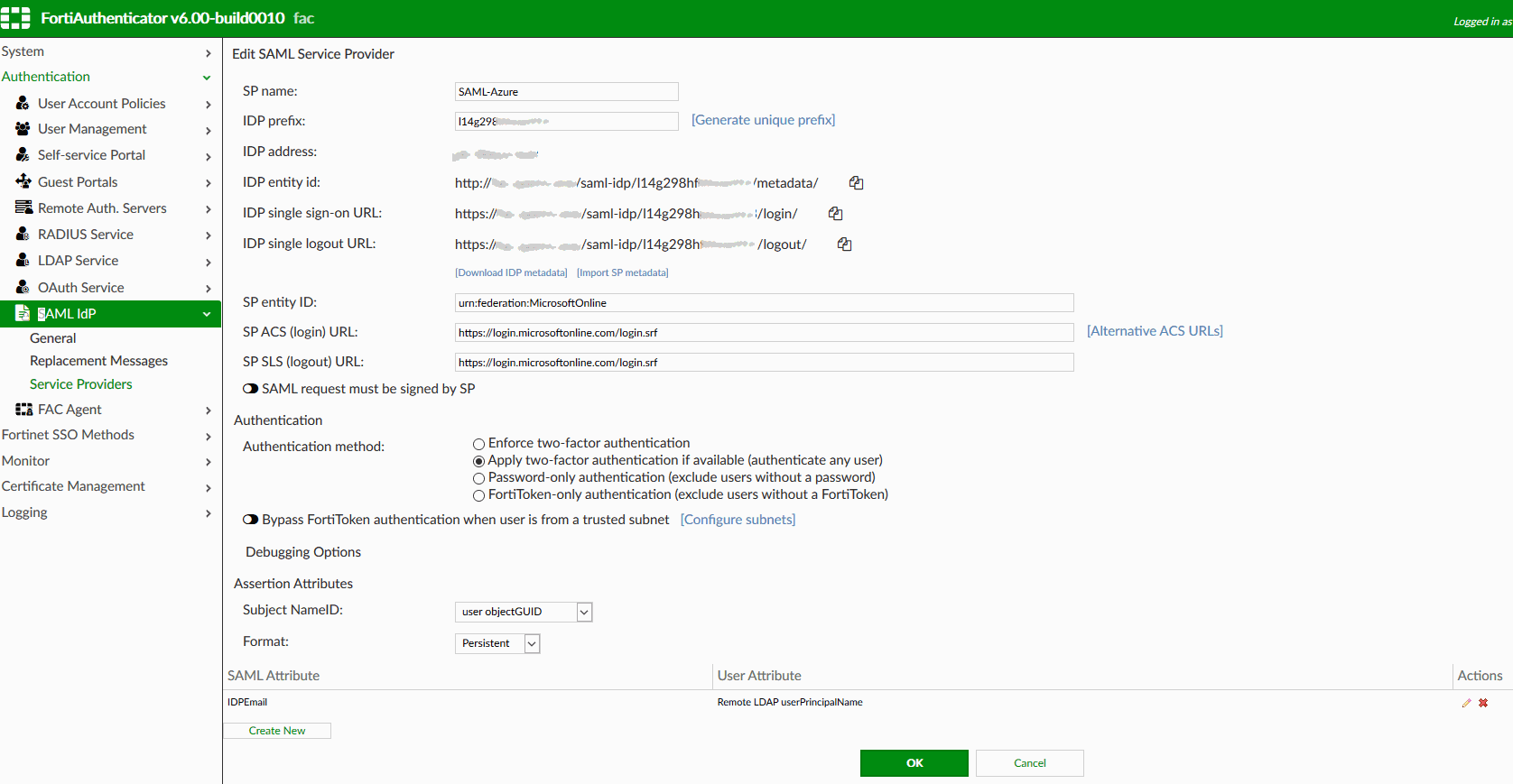Click the Self-service Portal icon
This screenshot has height=784, width=1513.
coord(23,155)
